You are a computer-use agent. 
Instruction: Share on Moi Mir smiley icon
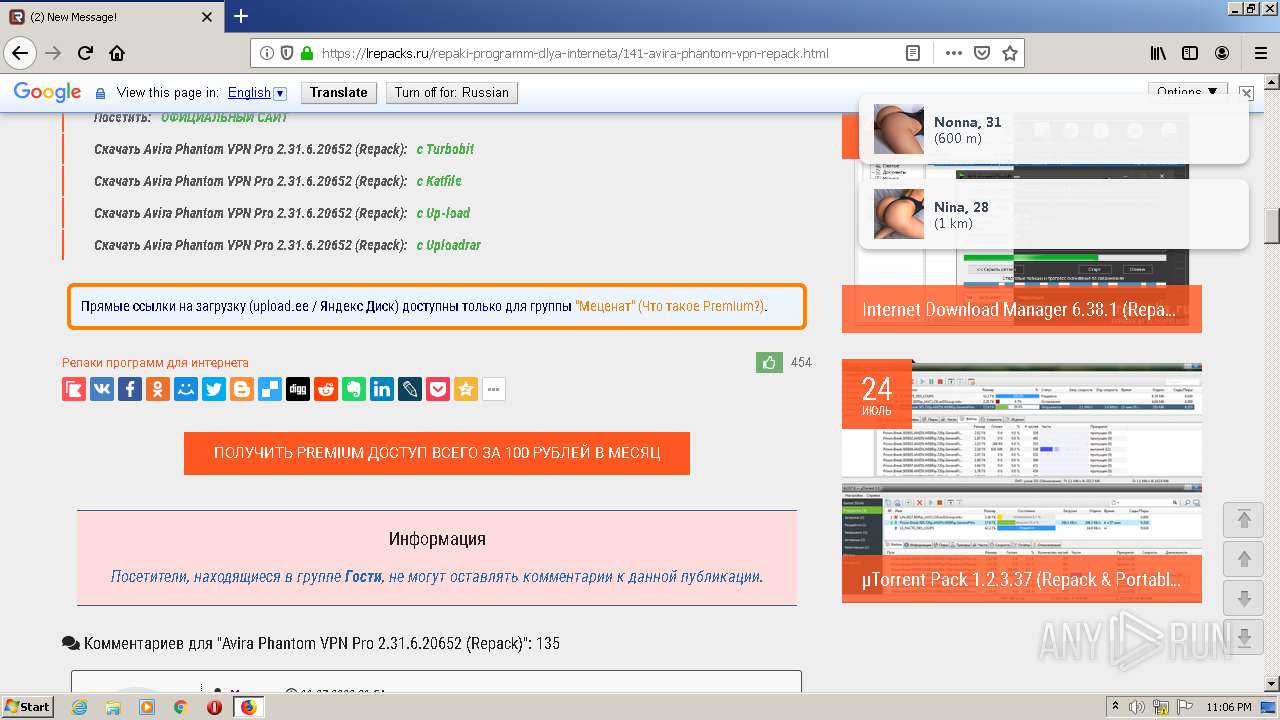pyautogui.click(x=186, y=389)
